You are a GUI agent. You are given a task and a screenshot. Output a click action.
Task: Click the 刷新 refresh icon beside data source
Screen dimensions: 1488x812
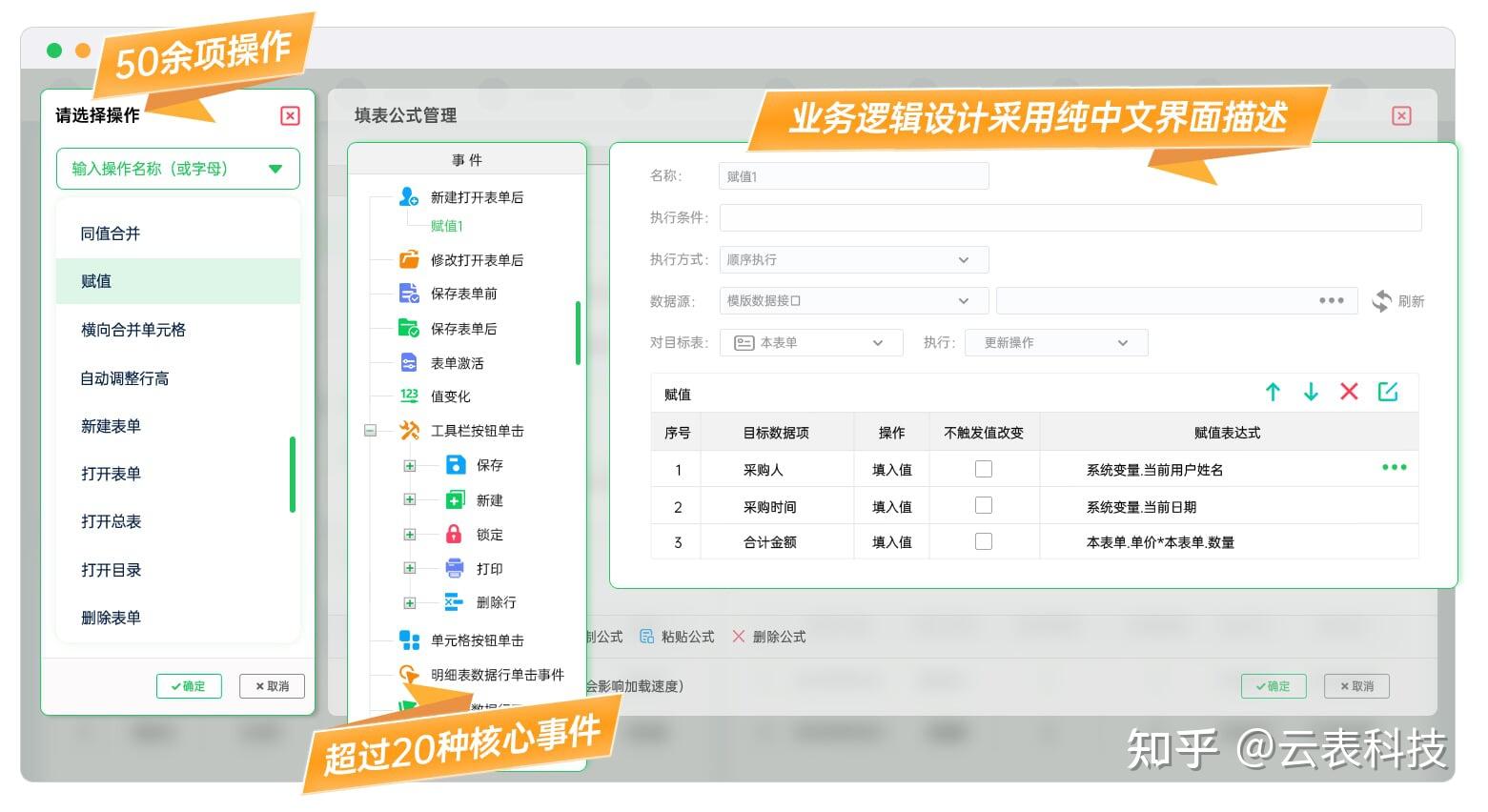pos(1383,300)
